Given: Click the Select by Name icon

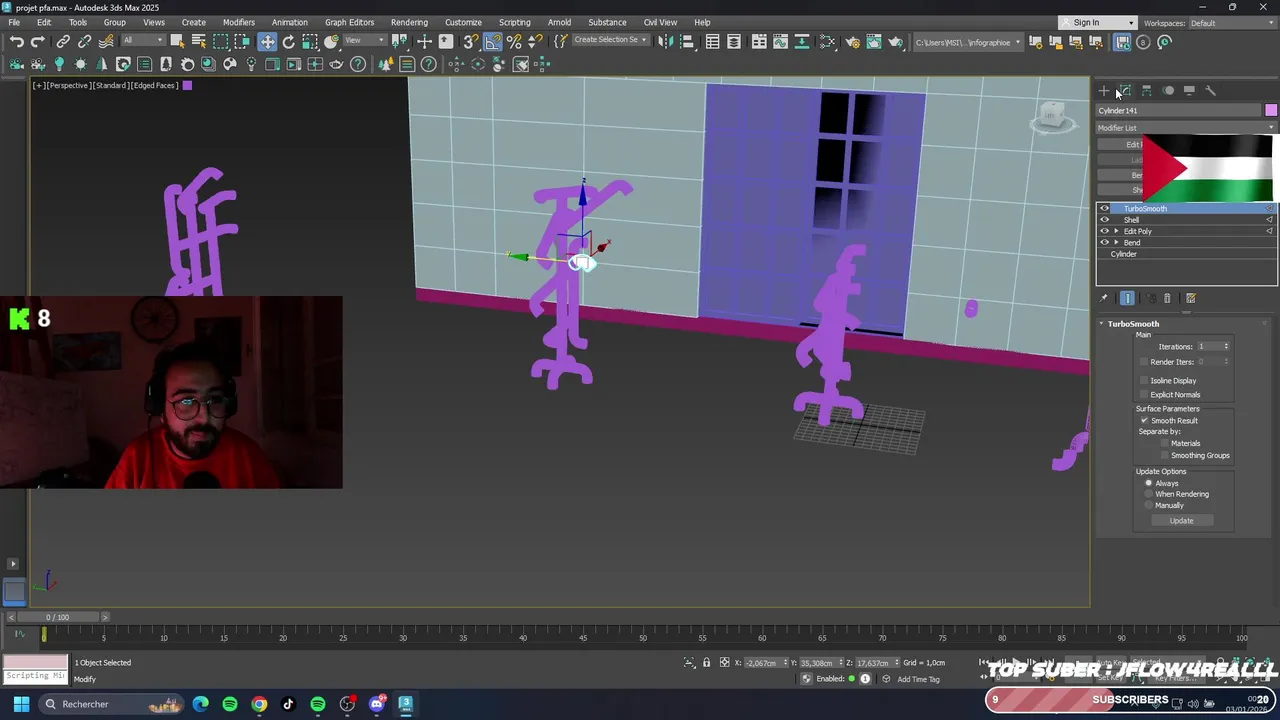Looking at the screenshot, I should pos(198,42).
